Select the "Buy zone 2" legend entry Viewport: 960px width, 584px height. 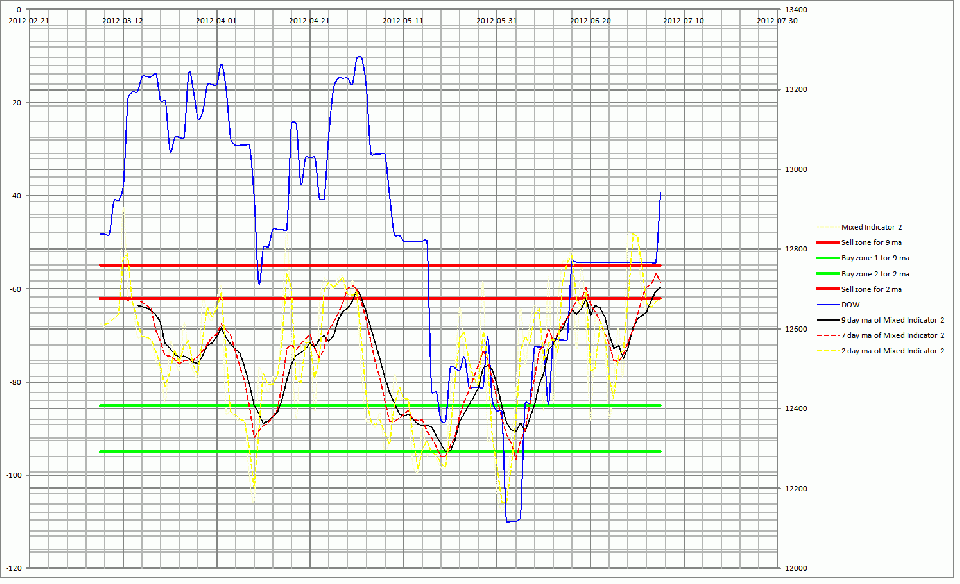point(863,274)
